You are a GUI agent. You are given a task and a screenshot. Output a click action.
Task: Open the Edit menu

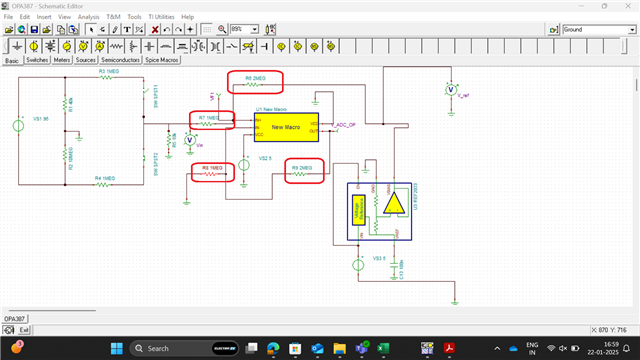[x=25, y=17]
